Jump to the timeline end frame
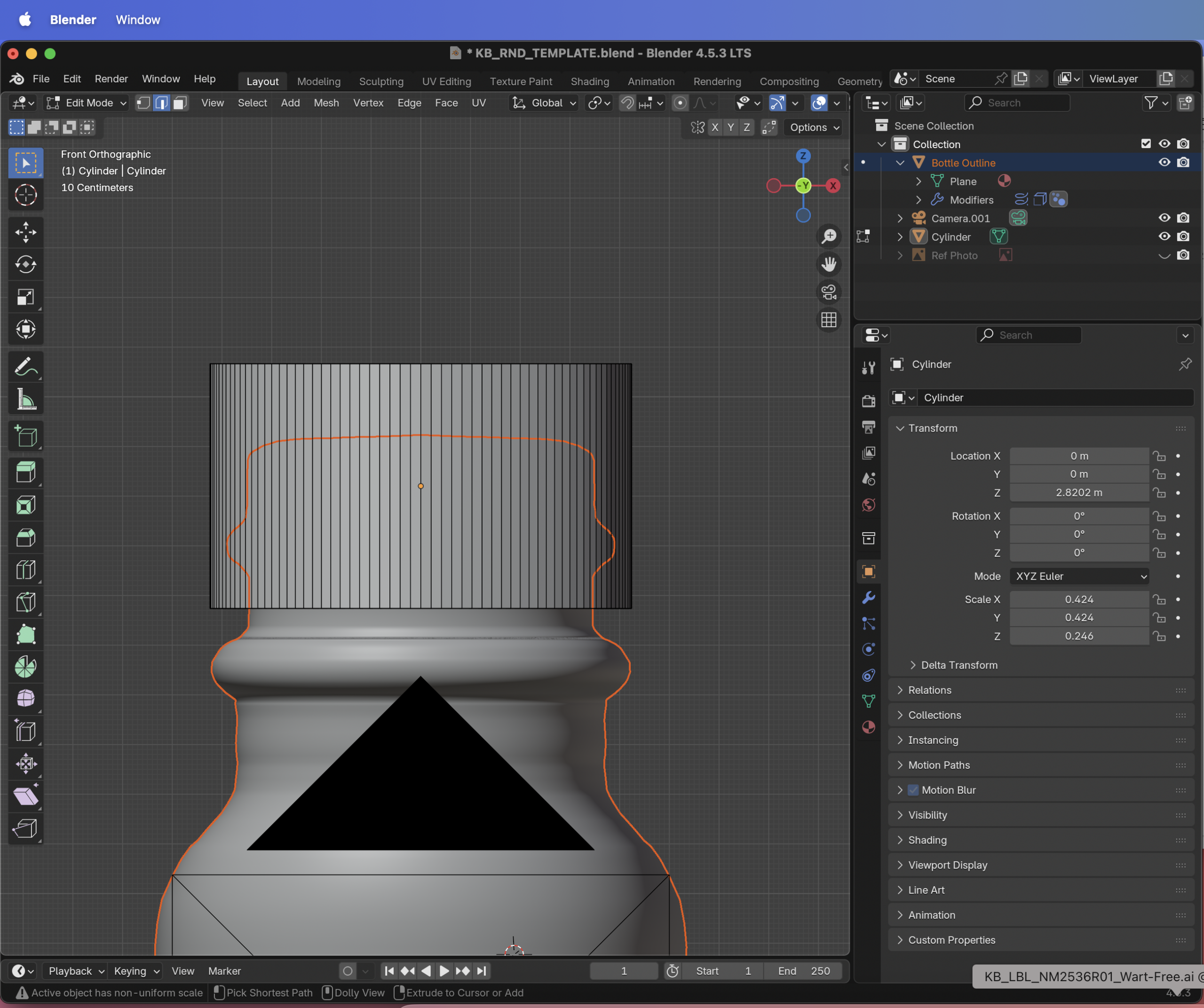This screenshot has height=1008, width=1204. point(482,971)
